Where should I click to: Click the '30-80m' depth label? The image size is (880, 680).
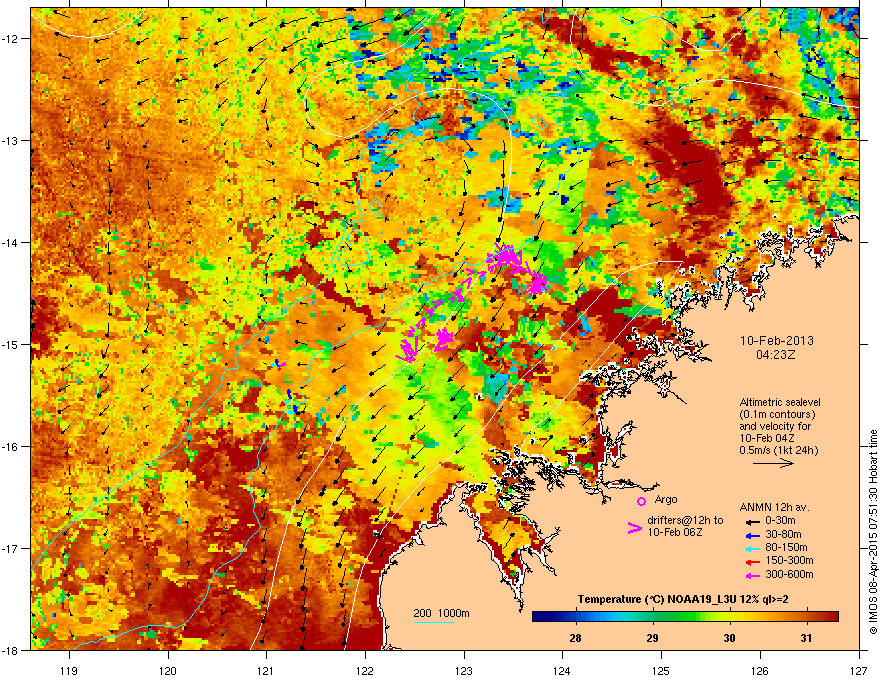(783, 535)
